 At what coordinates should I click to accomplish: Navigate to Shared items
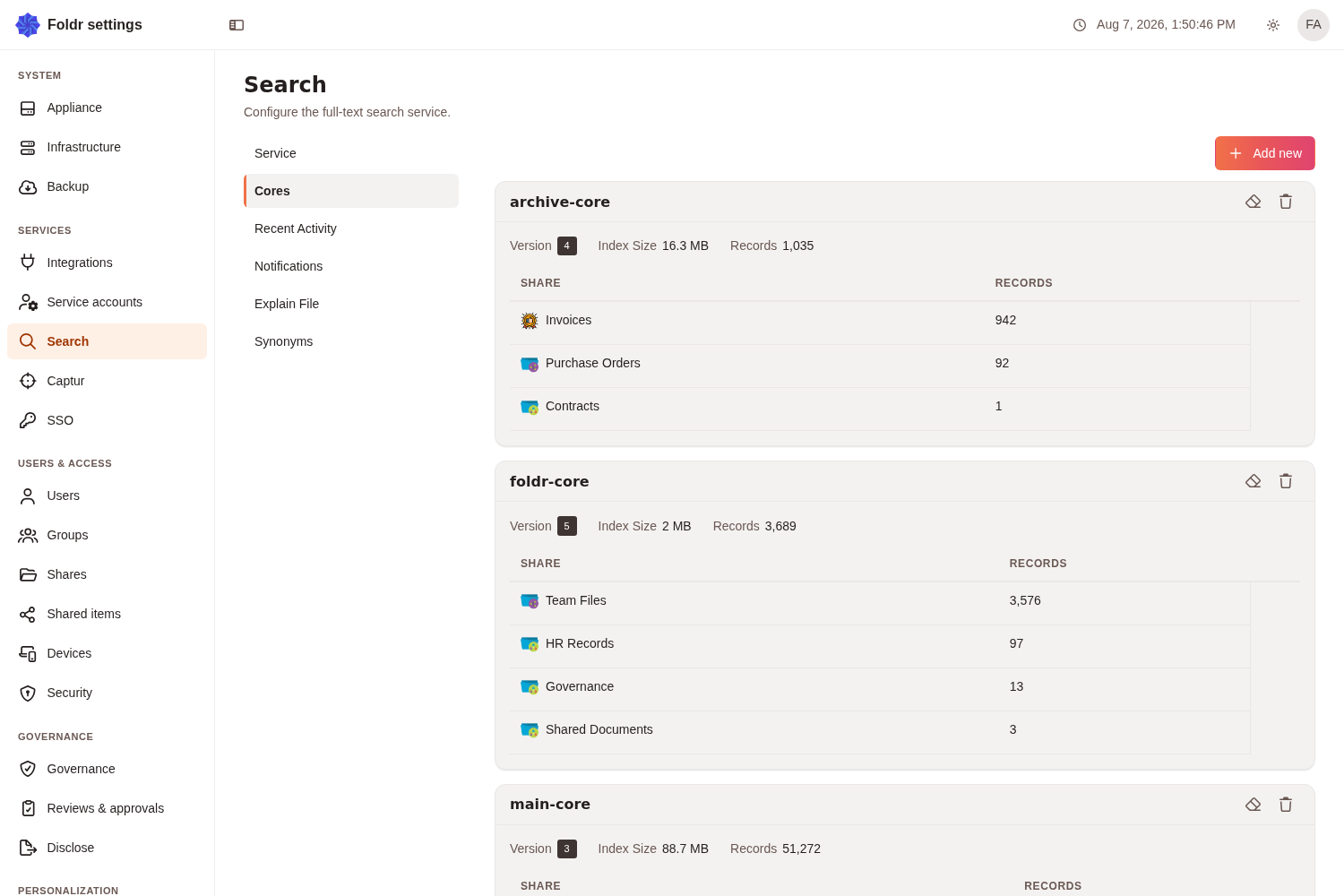pos(107,614)
